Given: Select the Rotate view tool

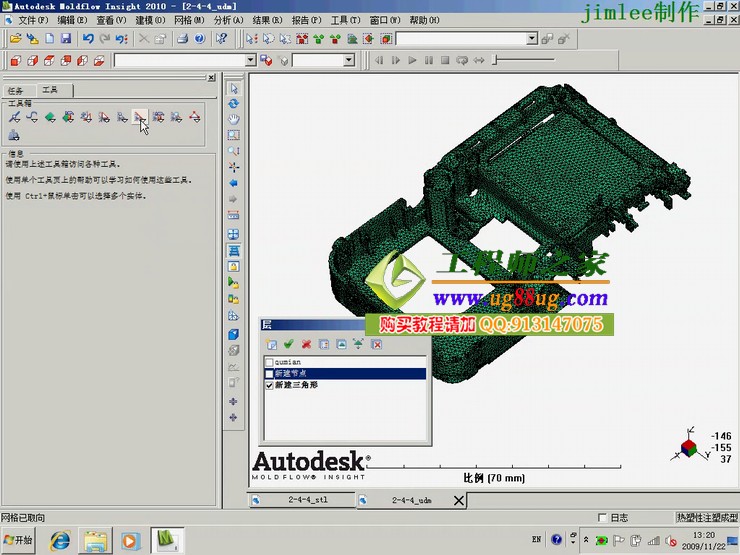Looking at the screenshot, I should pyautogui.click(x=234, y=103).
